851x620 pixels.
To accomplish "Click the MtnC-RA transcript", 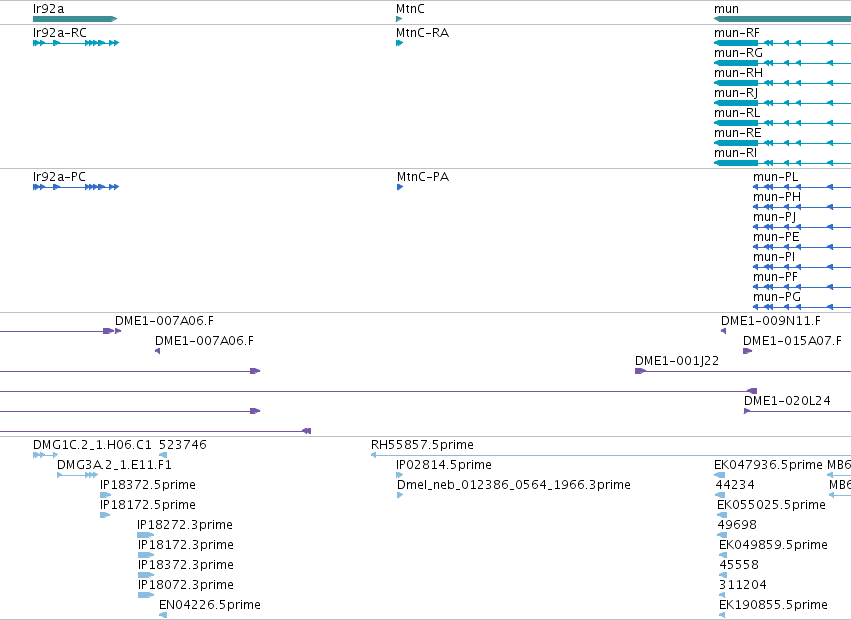I will pos(399,43).
